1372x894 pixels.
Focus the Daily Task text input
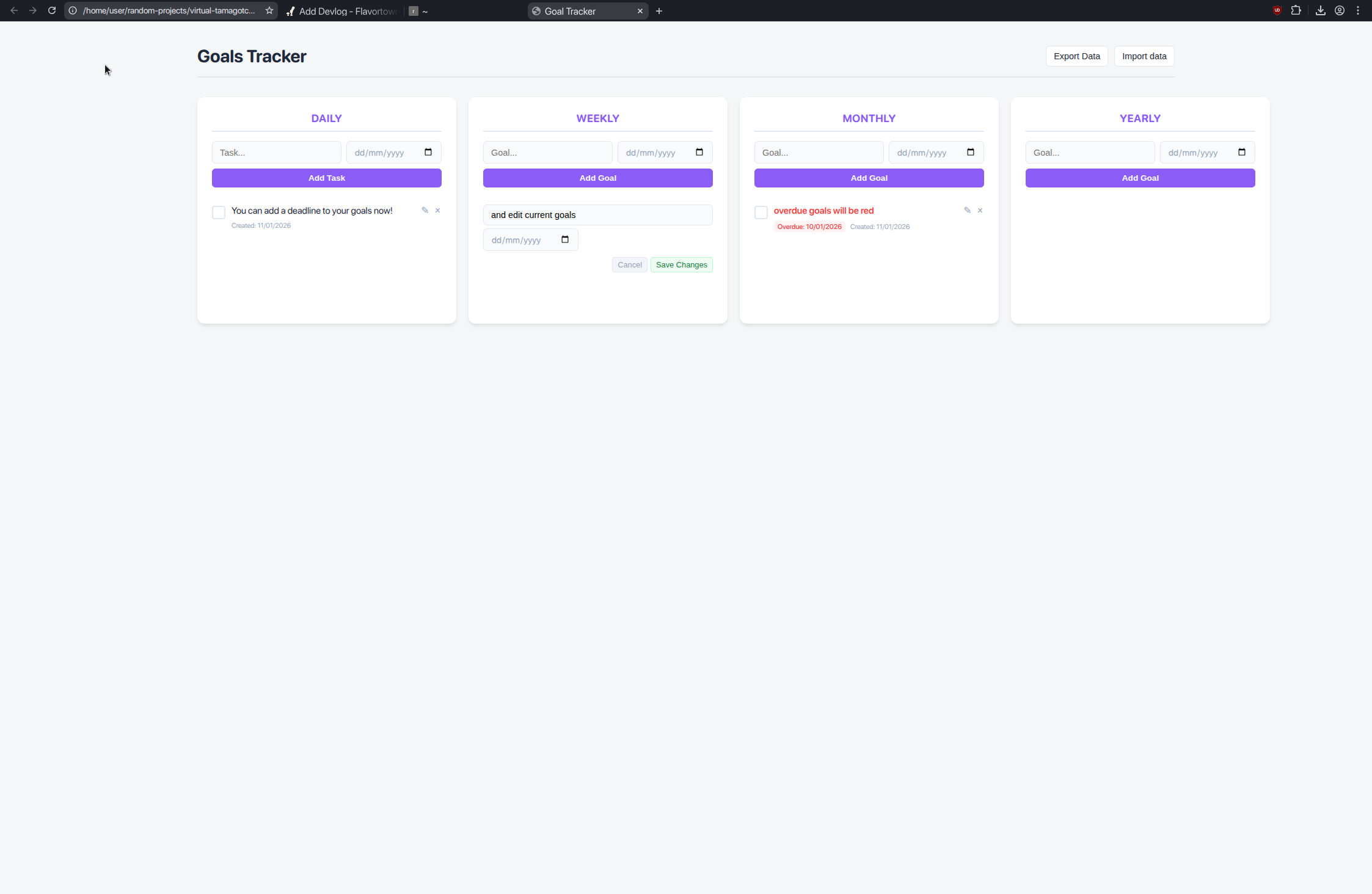tap(276, 153)
